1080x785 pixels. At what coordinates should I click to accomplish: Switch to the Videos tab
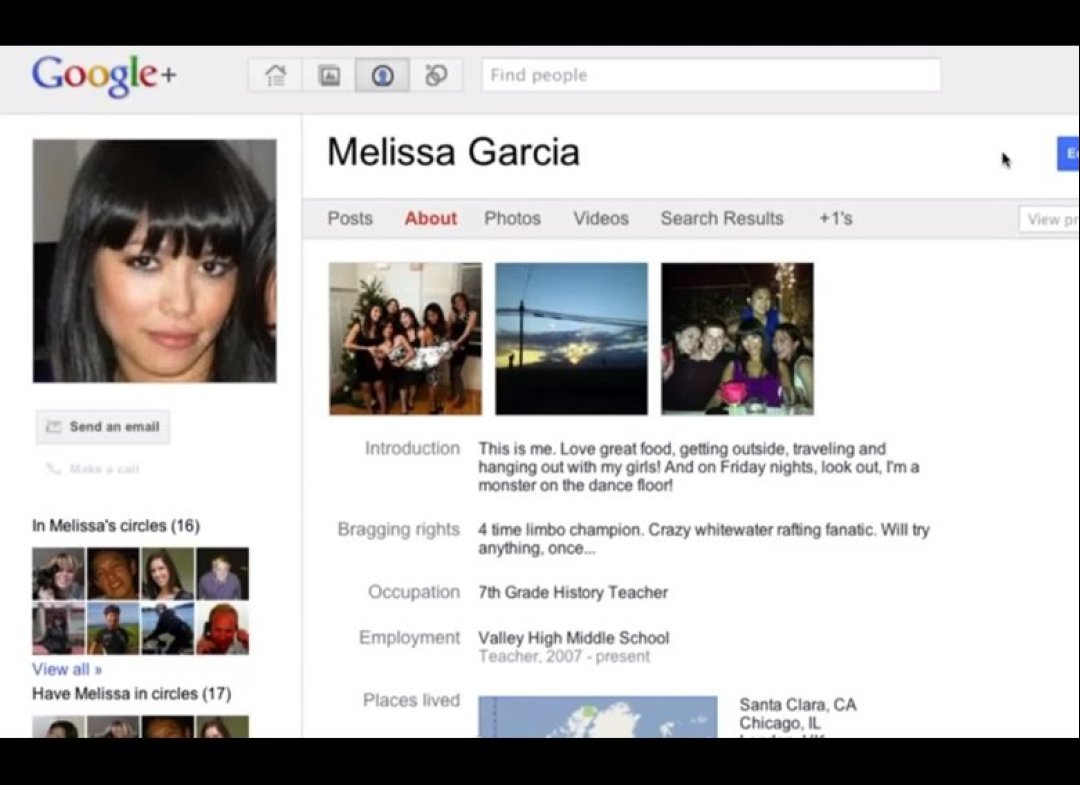pyautogui.click(x=601, y=218)
